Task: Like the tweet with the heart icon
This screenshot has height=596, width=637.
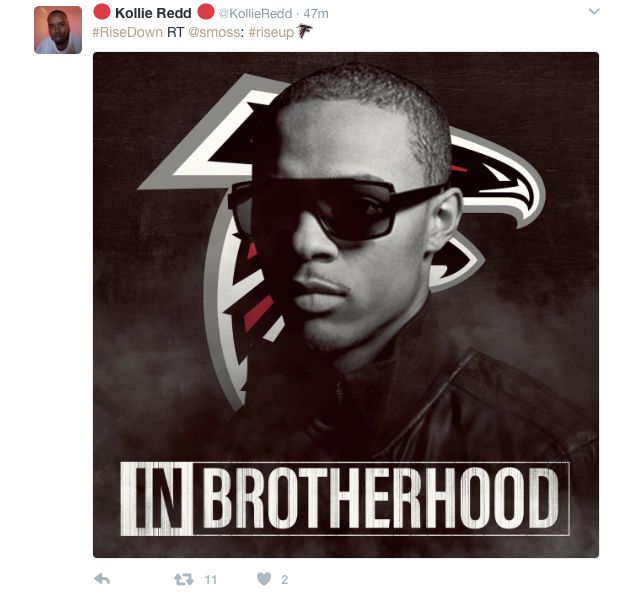Action: point(264,579)
